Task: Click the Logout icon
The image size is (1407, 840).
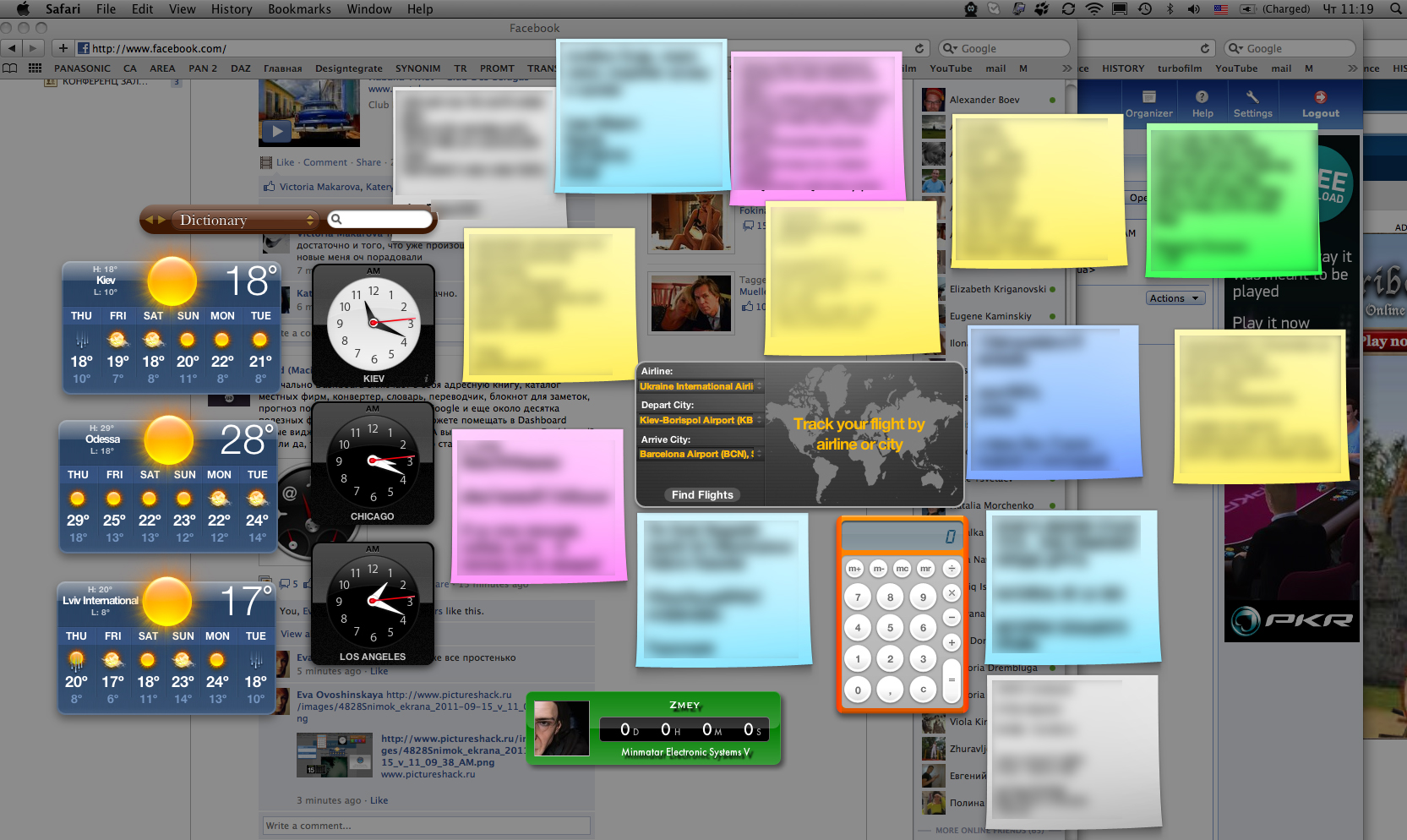Action: pos(1320,97)
